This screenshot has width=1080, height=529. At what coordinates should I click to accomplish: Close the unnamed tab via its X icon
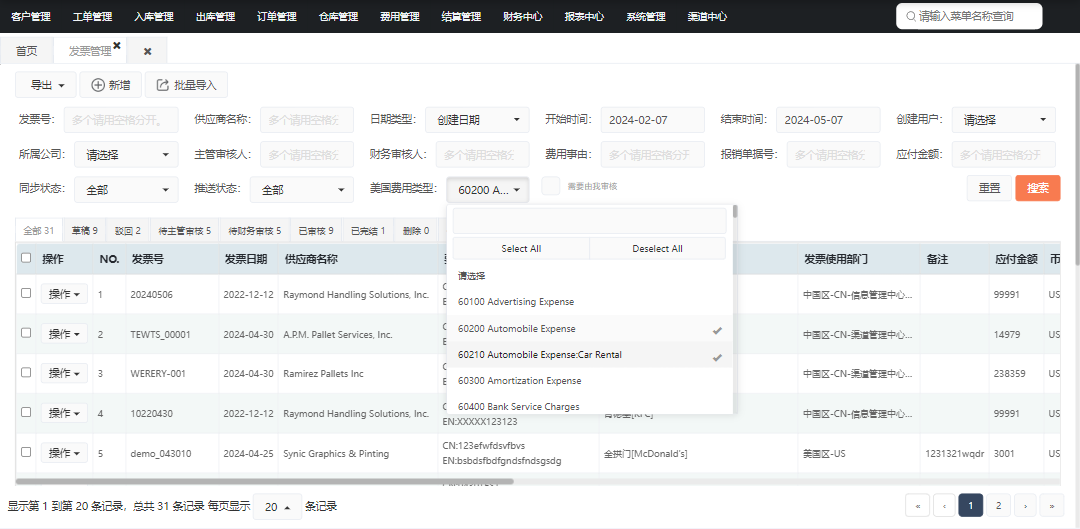[147, 52]
